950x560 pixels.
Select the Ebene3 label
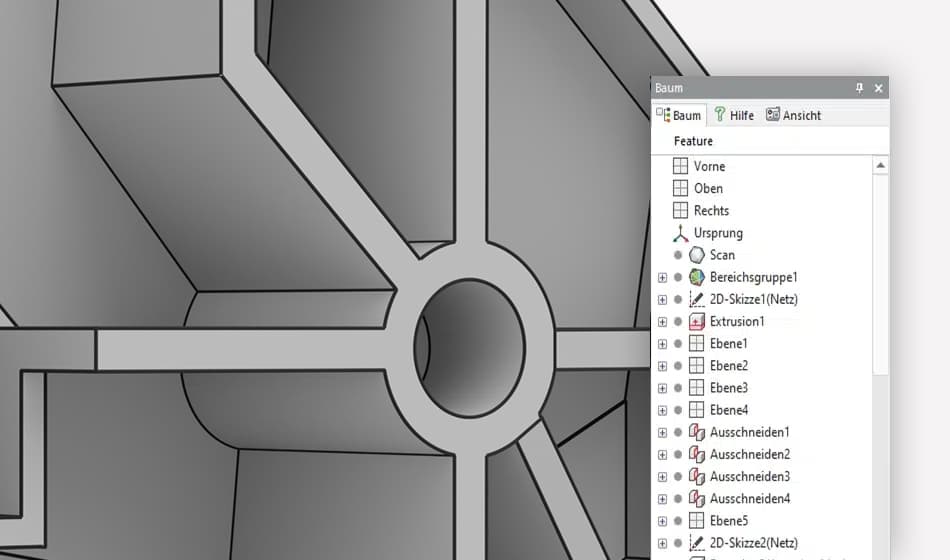point(728,388)
